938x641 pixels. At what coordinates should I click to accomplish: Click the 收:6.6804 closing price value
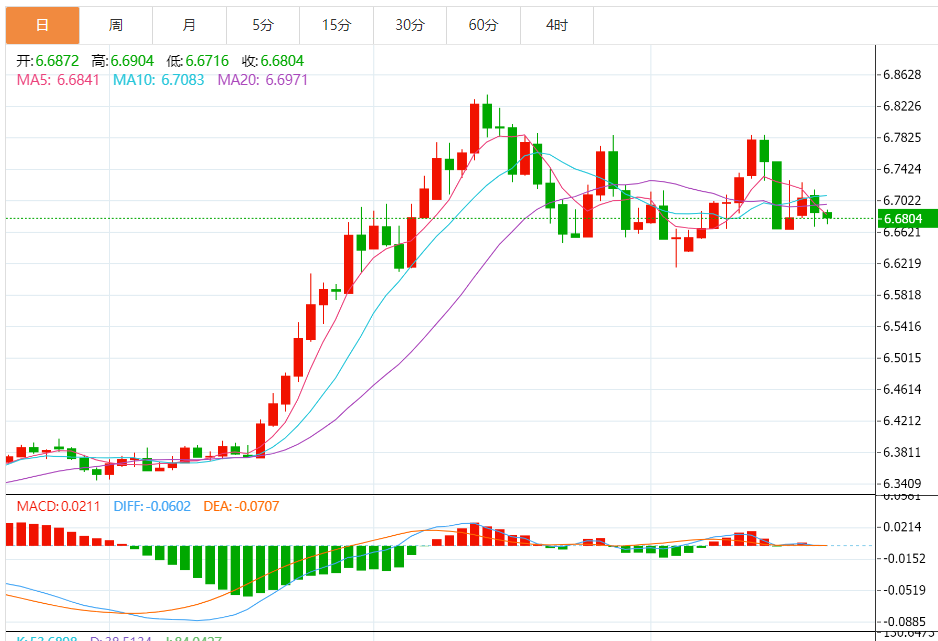click(x=273, y=61)
